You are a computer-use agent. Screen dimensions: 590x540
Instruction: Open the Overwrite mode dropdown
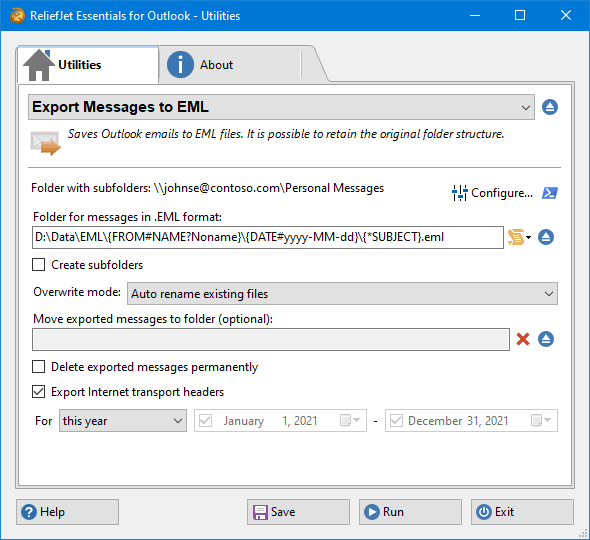[x=342, y=294]
